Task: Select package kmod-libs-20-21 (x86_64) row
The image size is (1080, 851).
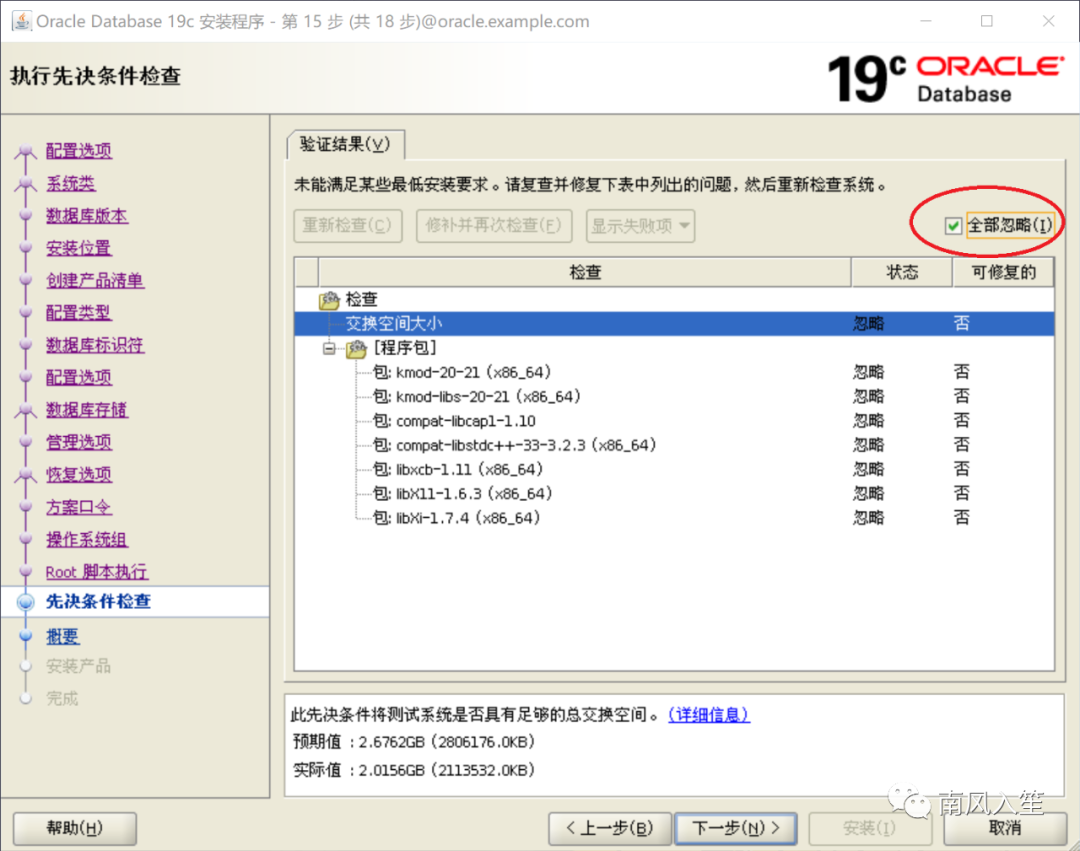Action: click(x=674, y=397)
